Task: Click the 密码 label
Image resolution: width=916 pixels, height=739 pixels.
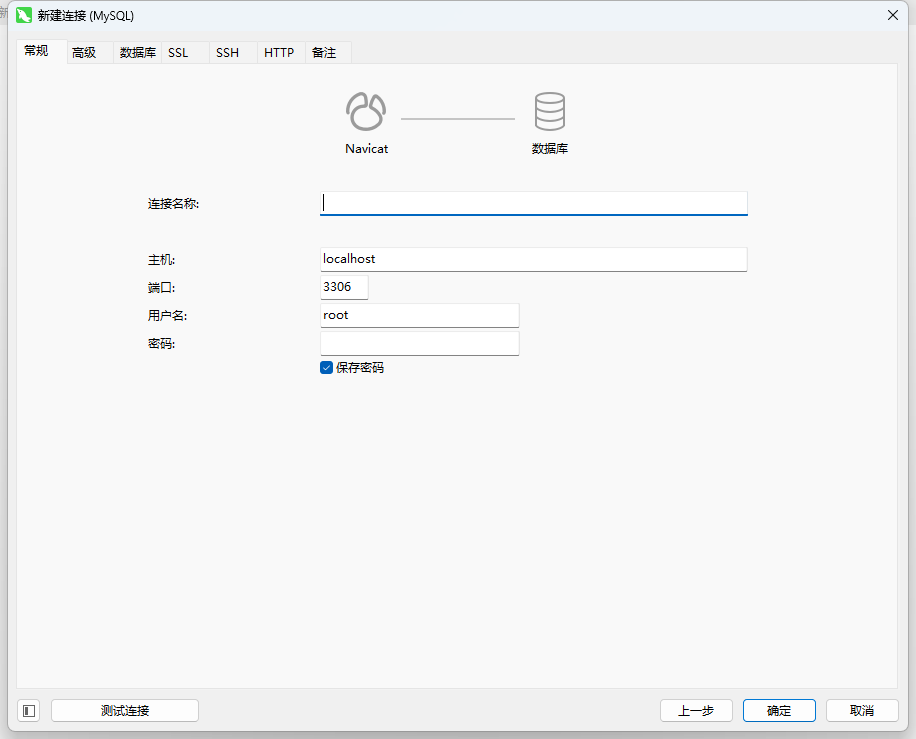Action: (161, 344)
